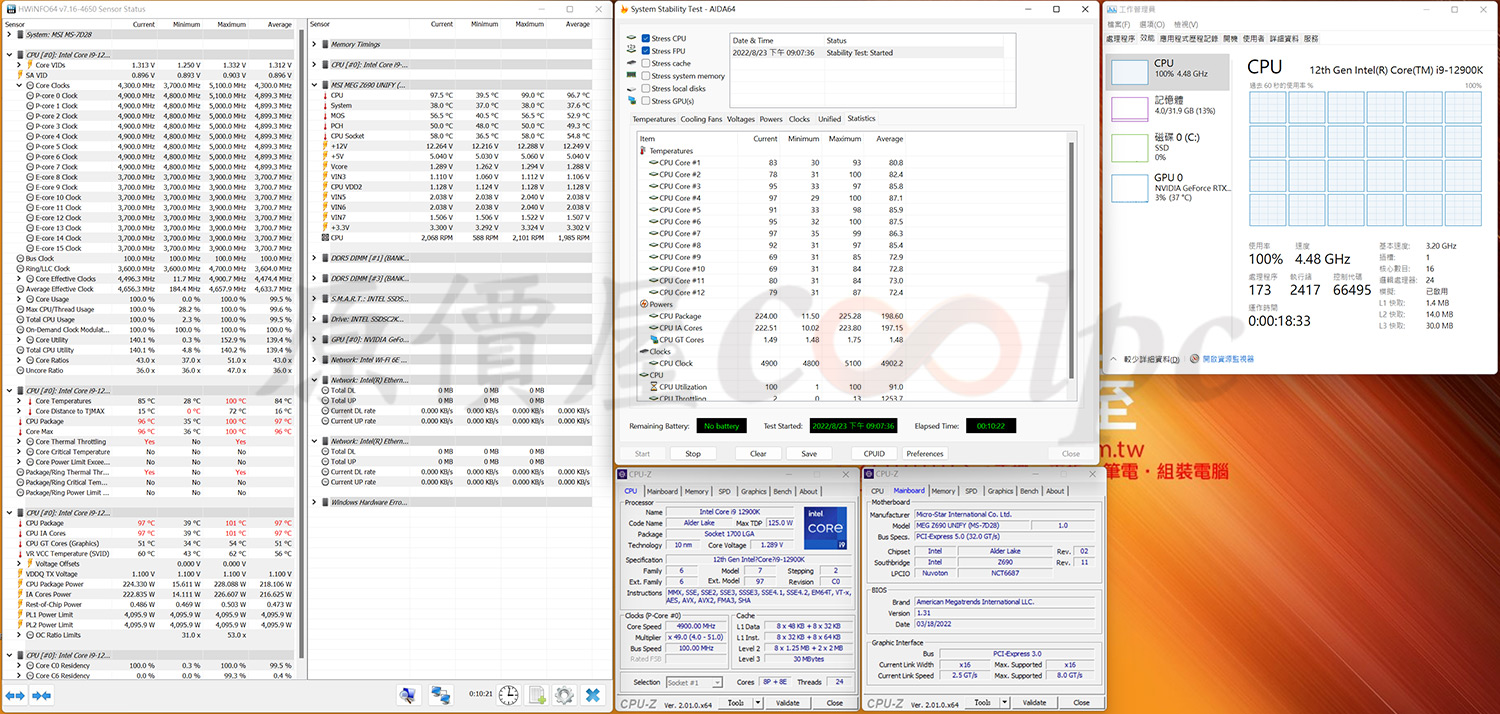The image size is (1500, 714).
Task: Click the blue X close icon in HWiNFO toolbar
Action: [593, 695]
